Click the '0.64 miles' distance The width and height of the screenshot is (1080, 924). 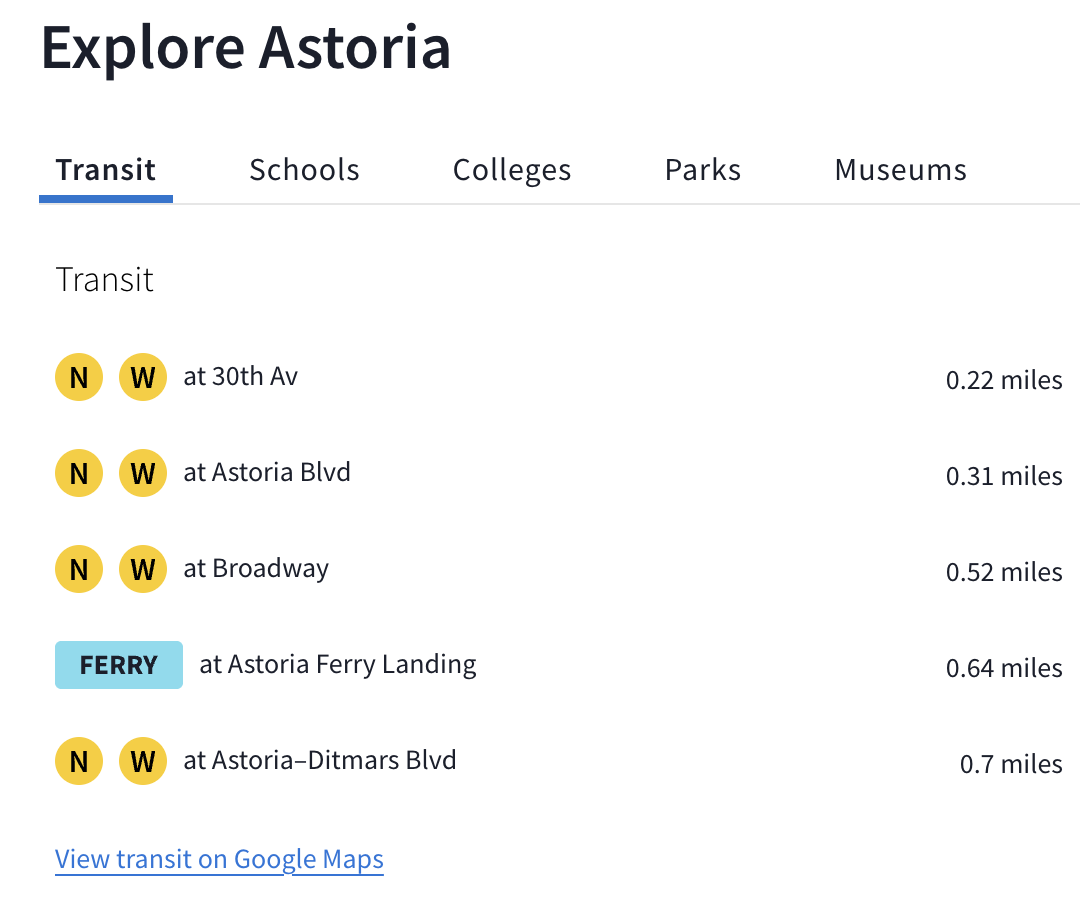pyautogui.click(x=1004, y=669)
